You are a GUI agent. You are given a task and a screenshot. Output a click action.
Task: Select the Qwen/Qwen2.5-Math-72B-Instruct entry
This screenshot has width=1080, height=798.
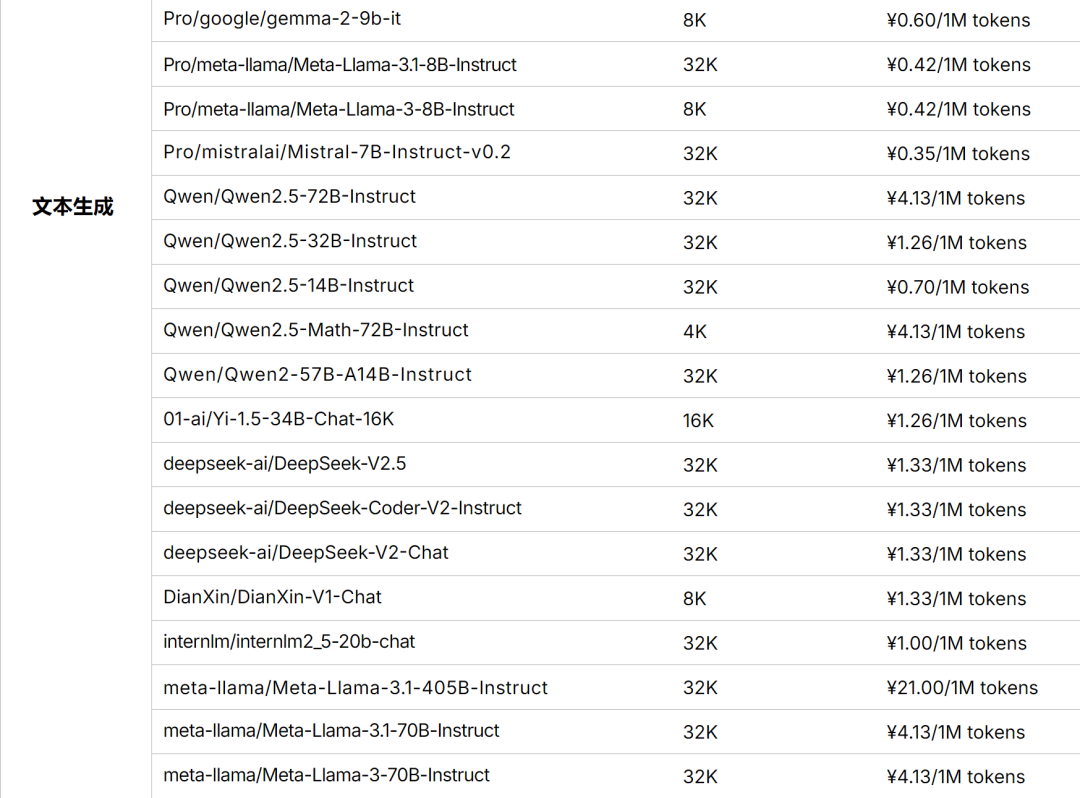coord(315,330)
